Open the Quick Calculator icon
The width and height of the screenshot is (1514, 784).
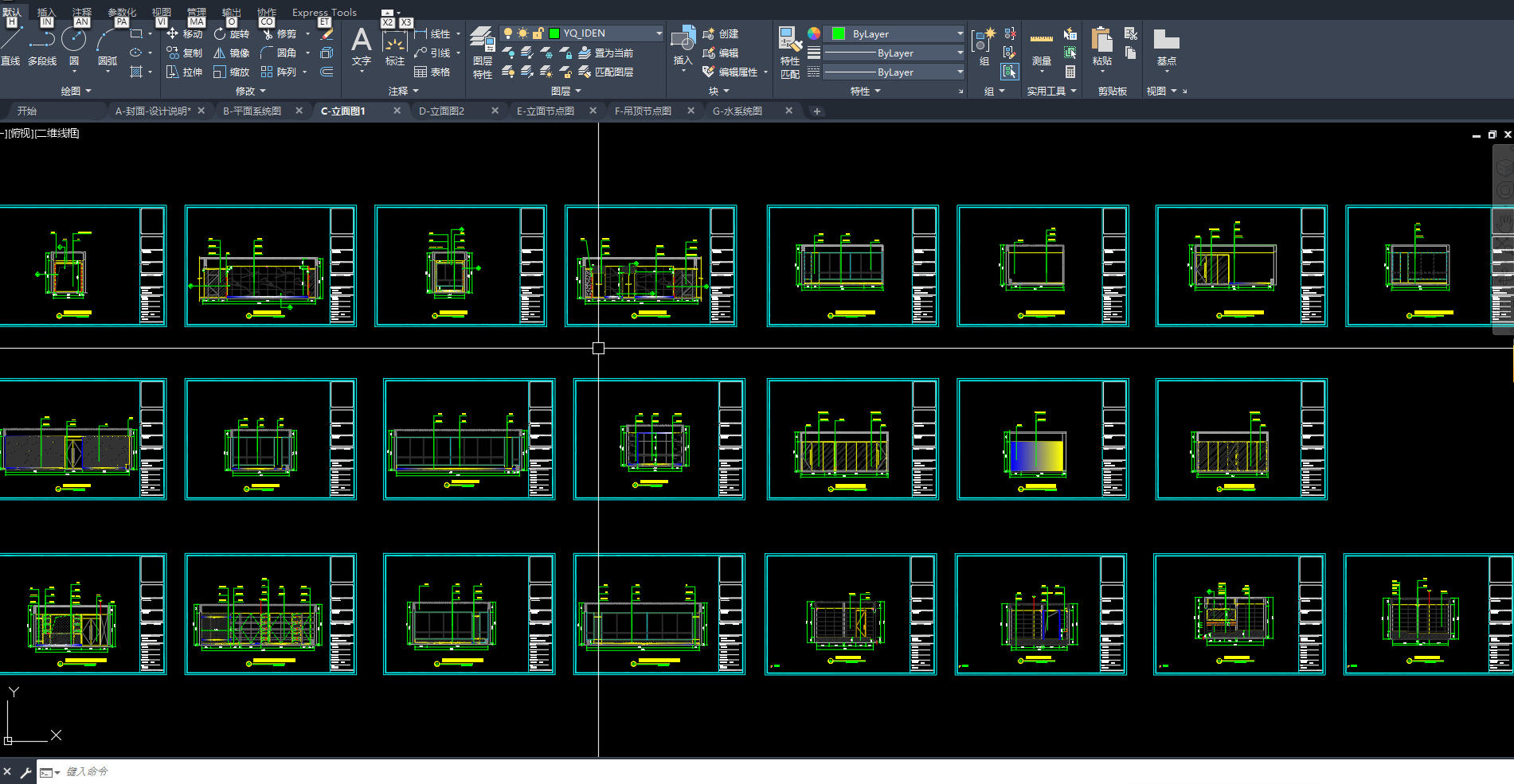[1070, 72]
